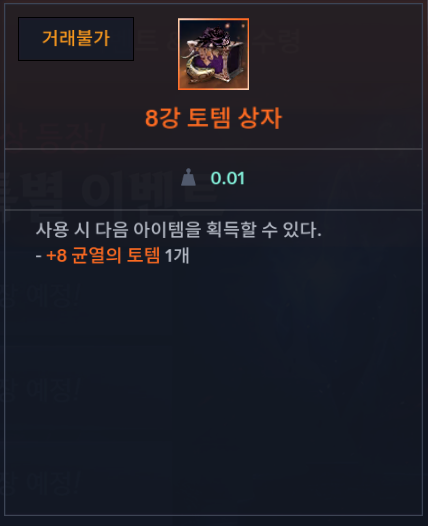Screen dimensions: 428x526
Task: Click the description text 사용 시 다음 아이템을 획득할 수 있다
Action: tap(178, 230)
